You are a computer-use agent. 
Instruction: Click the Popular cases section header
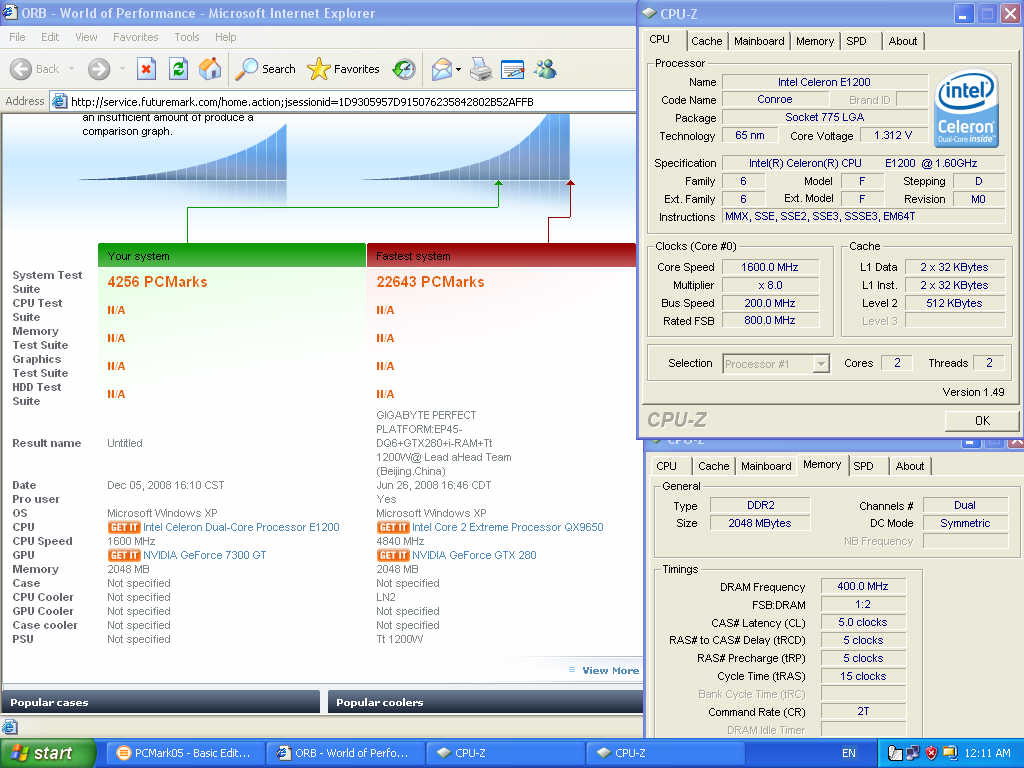point(161,702)
